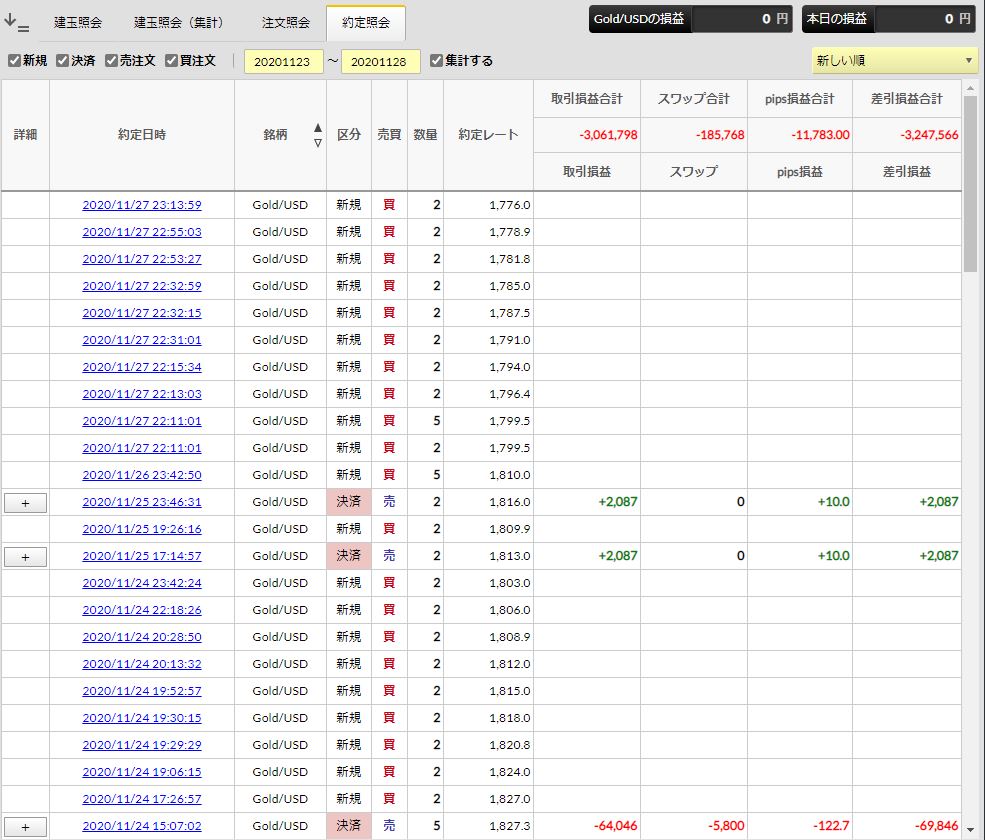Viewport: 985px width, 840px height.
Task: Open execution 2020/11/27 22:13:03 link
Action: point(142,394)
